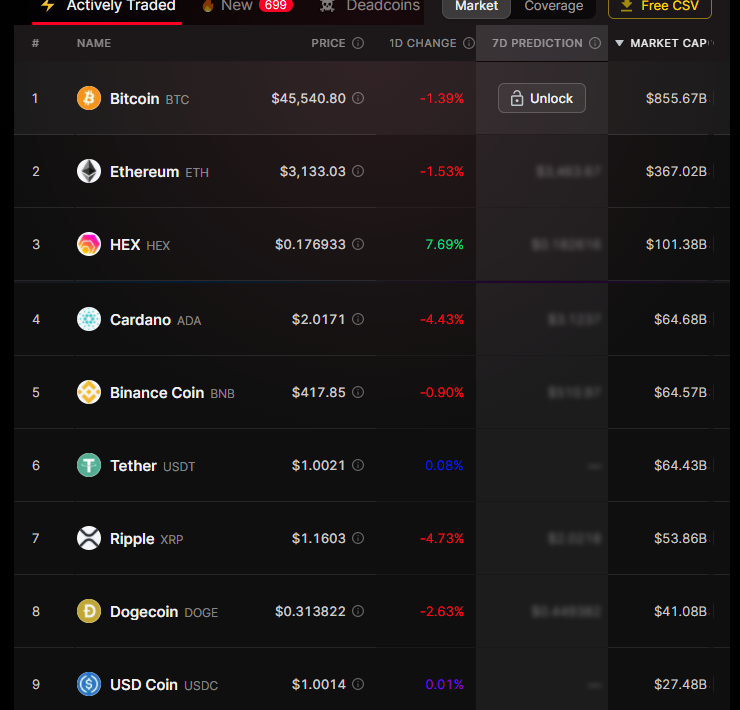Switch to the Coverage view toggle
Screen dimensions: 740x710
click(x=553, y=6)
